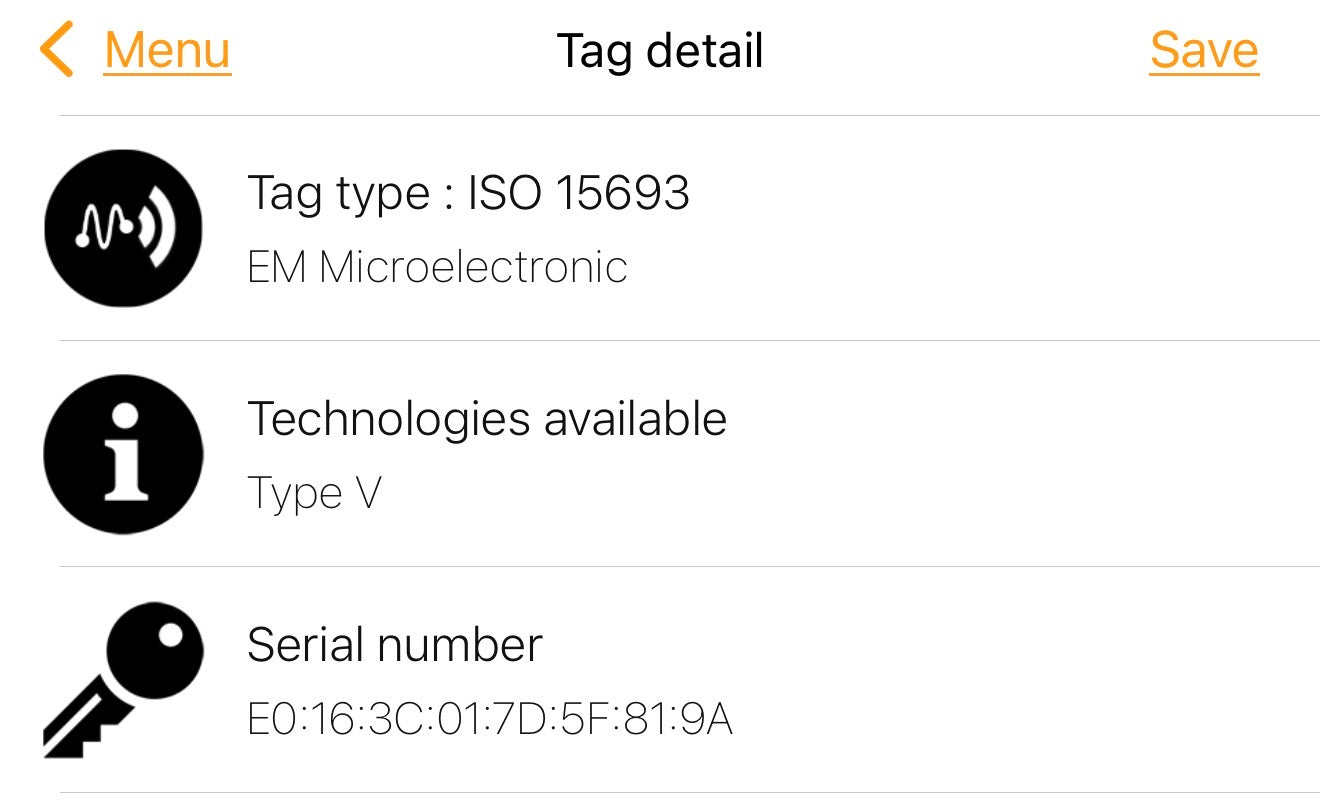Select the number 15693 in tag type
The height and width of the screenshot is (805, 1320).
click(622, 192)
